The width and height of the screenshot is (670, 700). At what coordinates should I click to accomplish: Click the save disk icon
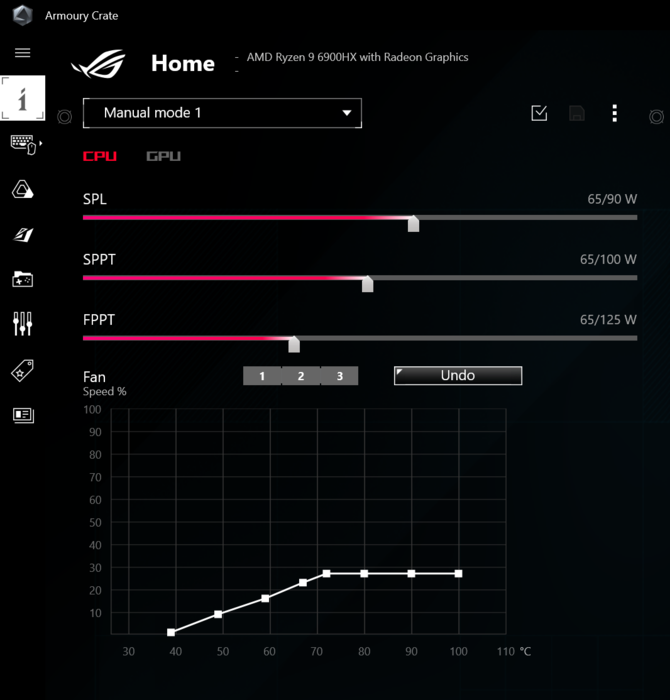[x=577, y=113]
